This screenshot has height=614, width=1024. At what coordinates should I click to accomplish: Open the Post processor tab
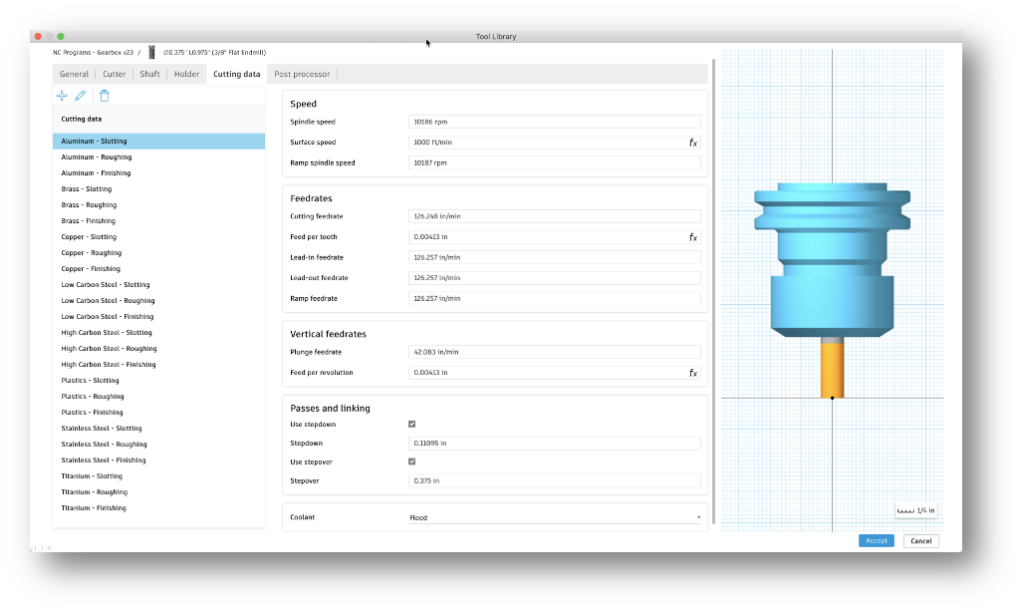coord(302,73)
